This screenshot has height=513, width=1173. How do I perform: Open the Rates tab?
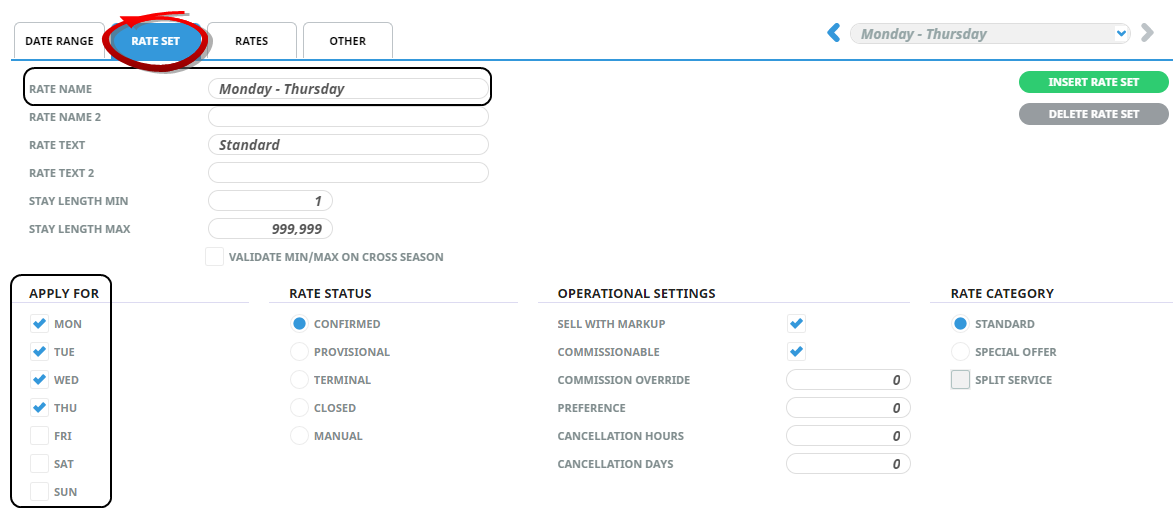tap(251, 41)
